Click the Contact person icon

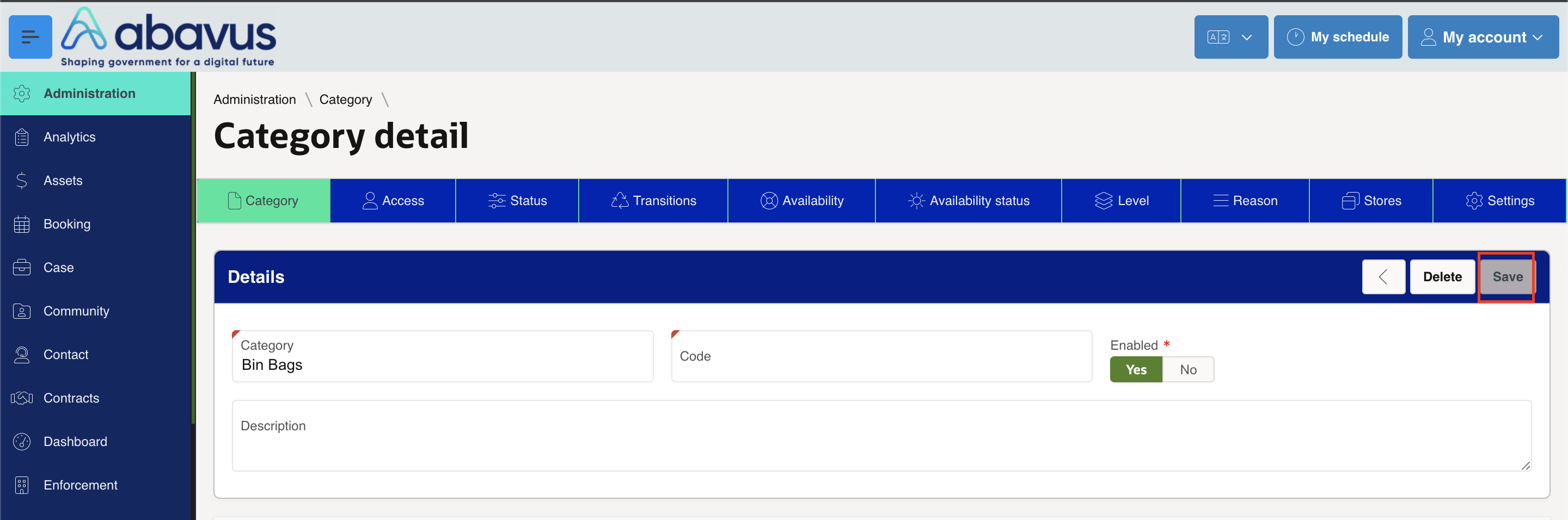22,355
